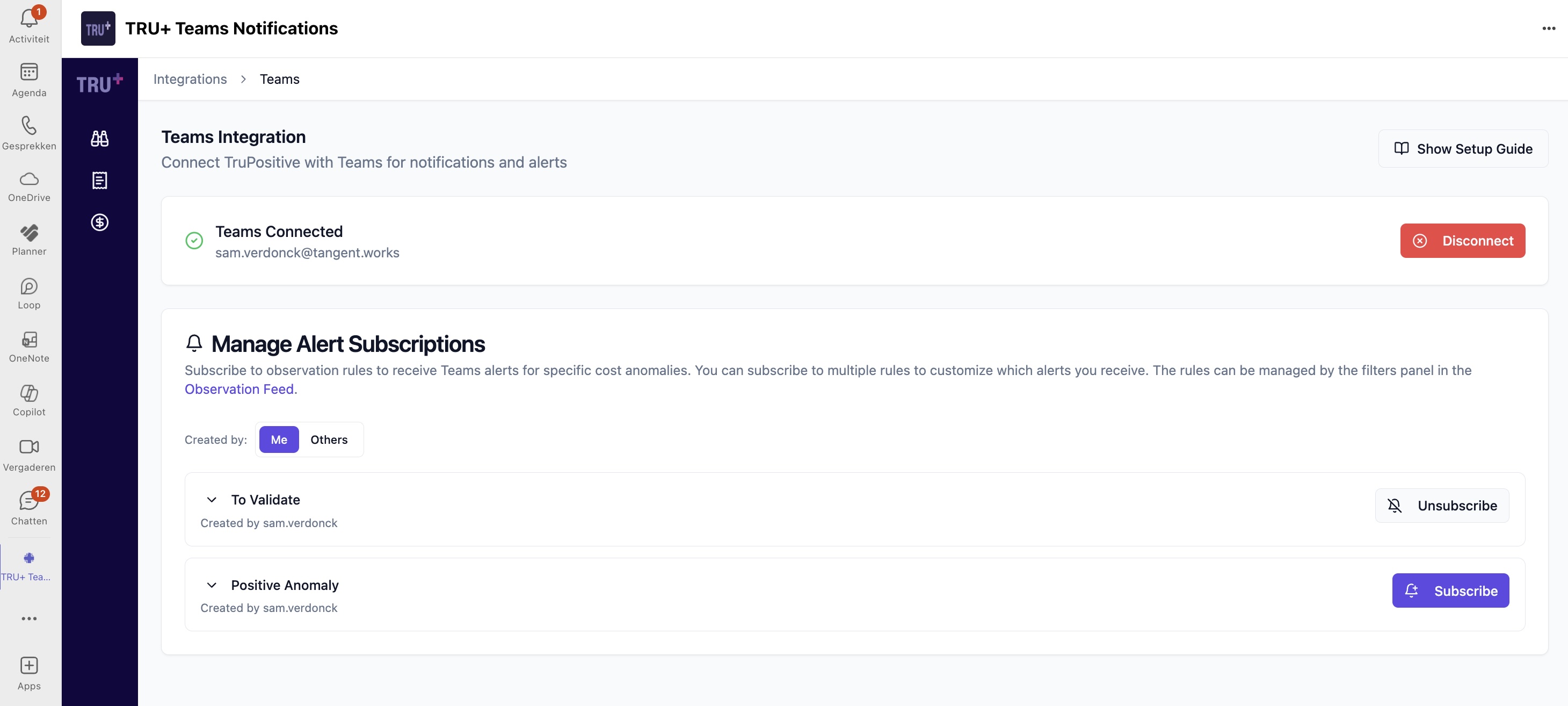This screenshot has height=706, width=1568.
Task: Follow the Observation Feed link
Action: 240,388
